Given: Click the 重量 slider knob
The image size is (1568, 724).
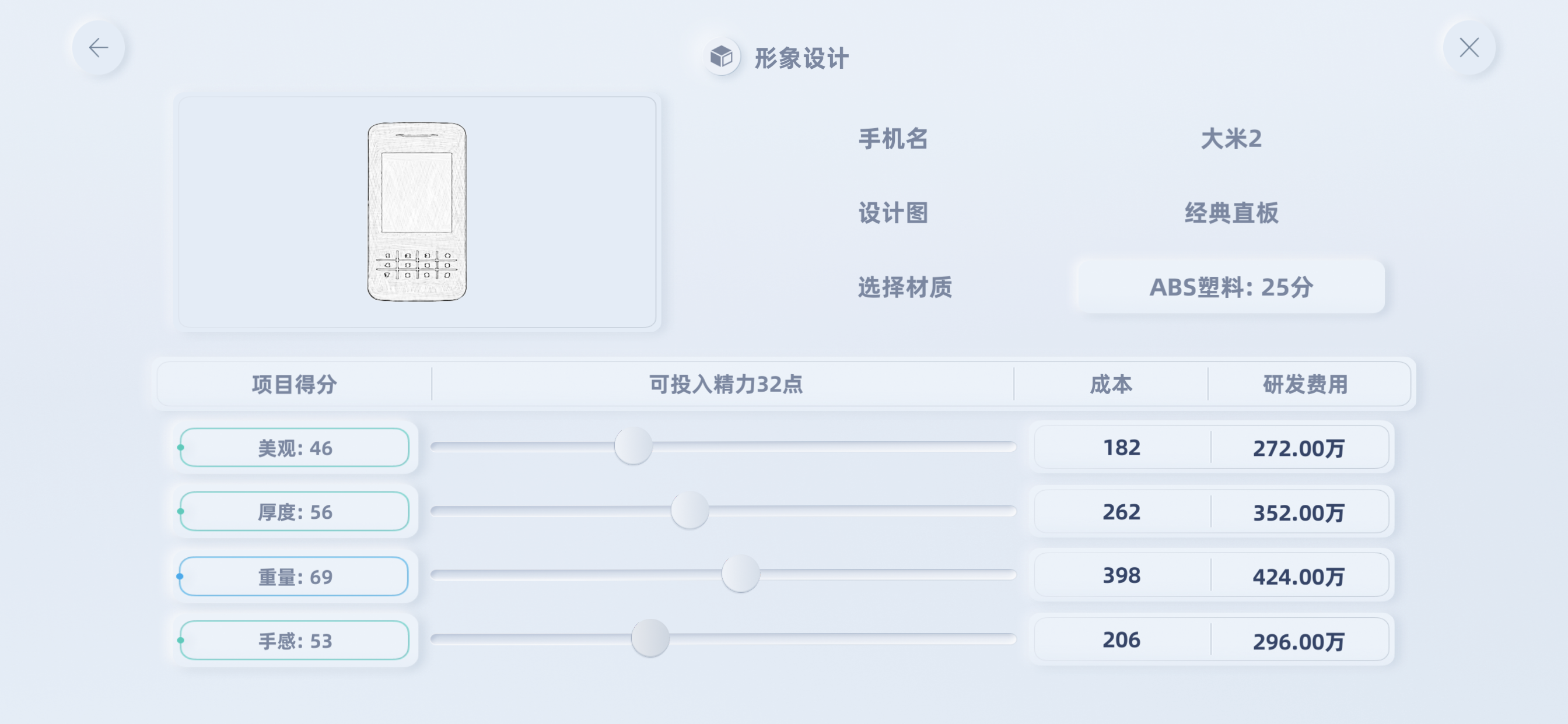Looking at the screenshot, I should point(740,574).
